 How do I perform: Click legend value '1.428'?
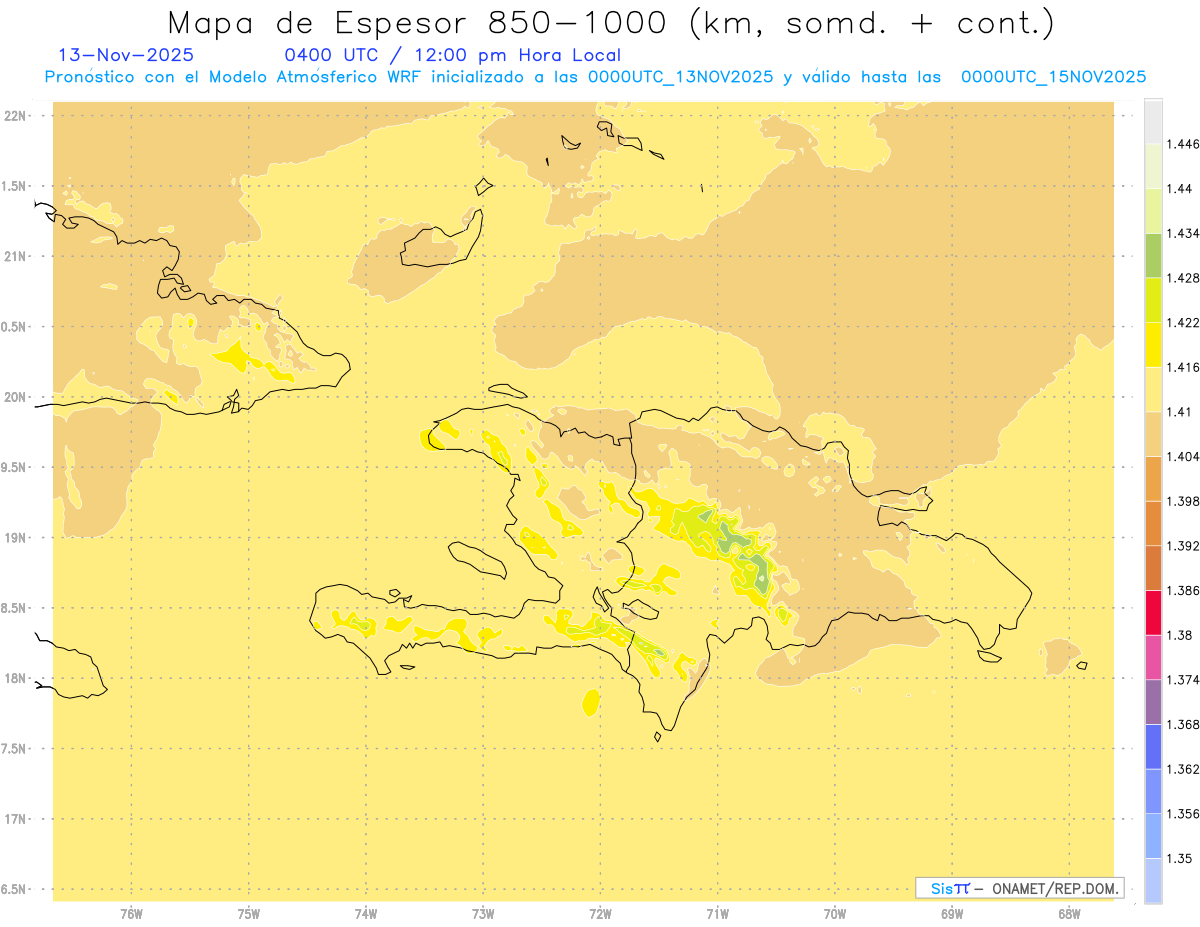[1183, 278]
